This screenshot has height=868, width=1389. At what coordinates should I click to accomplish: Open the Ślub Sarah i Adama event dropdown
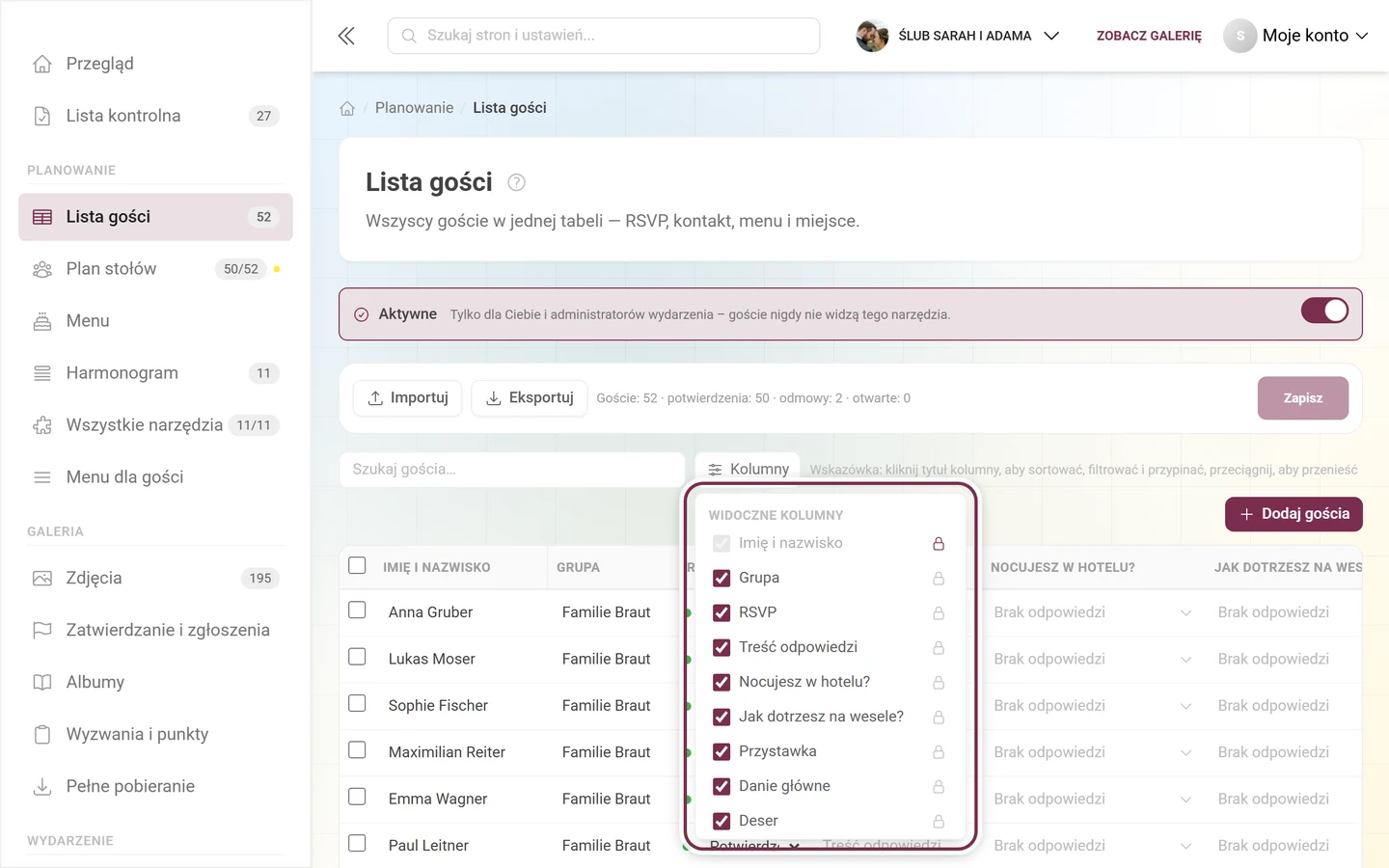pyautogui.click(x=958, y=36)
